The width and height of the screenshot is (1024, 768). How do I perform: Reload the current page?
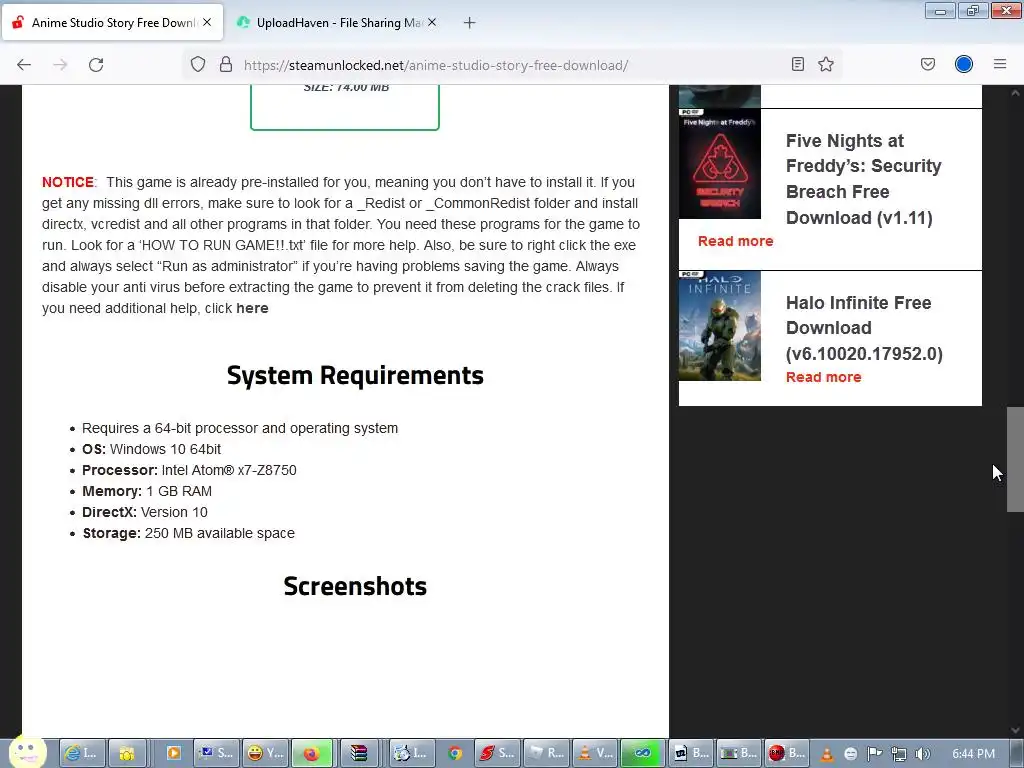coord(96,65)
